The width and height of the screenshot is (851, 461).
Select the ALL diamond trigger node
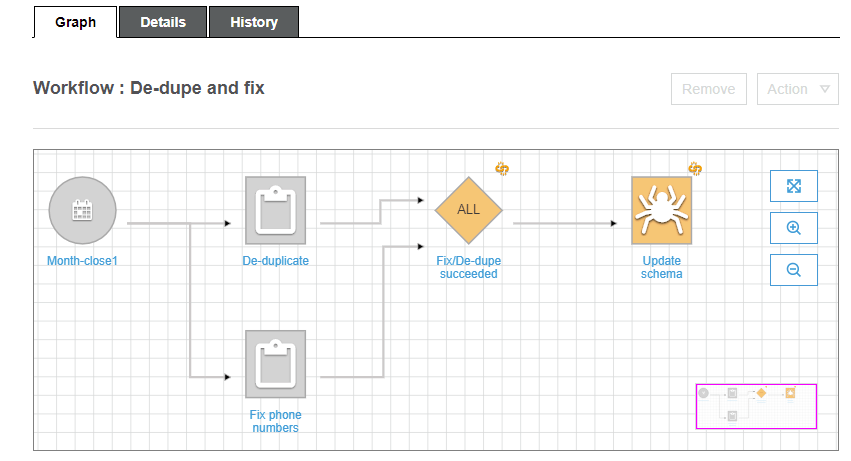pos(468,210)
